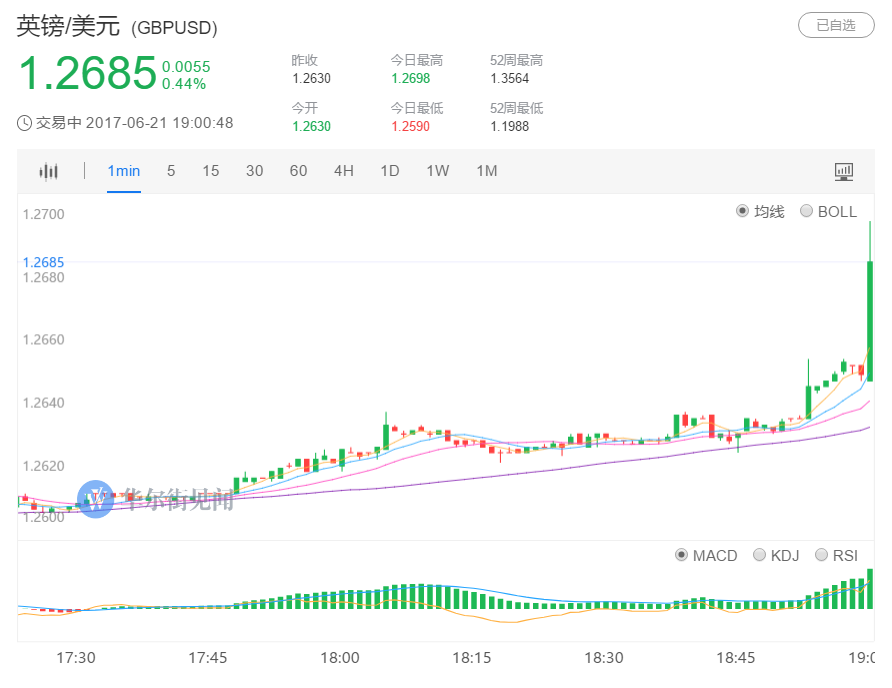892x688 pixels.
Task: Click the 已自选 watchlist button
Action: tap(836, 25)
